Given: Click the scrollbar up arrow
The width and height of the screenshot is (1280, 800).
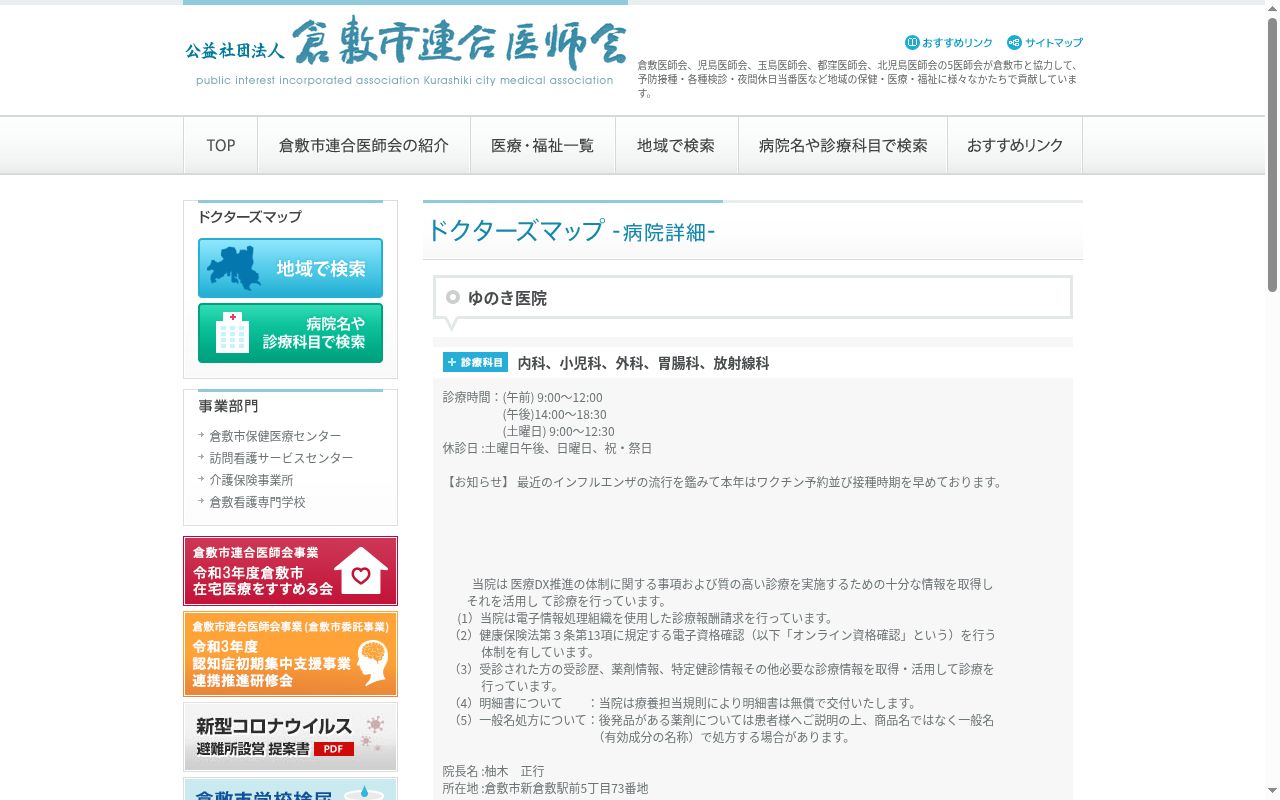Looking at the screenshot, I should [x=1272, y=8].
